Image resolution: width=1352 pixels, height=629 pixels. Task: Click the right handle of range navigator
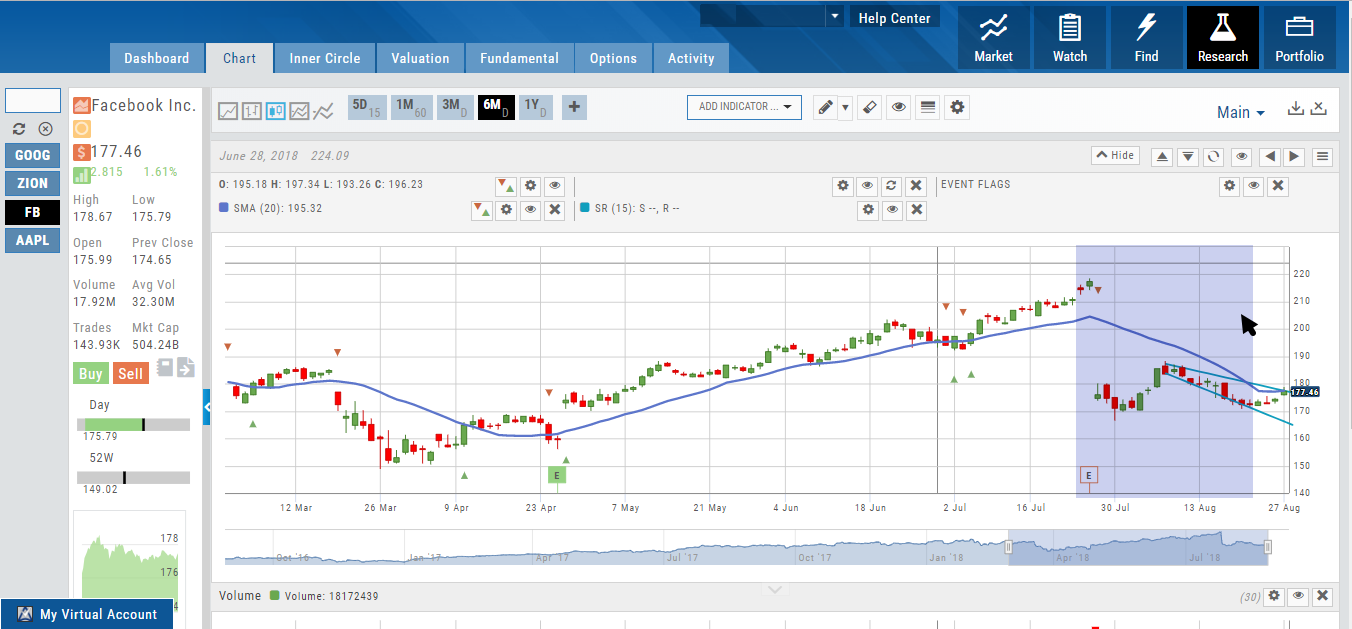[1268, 547]
